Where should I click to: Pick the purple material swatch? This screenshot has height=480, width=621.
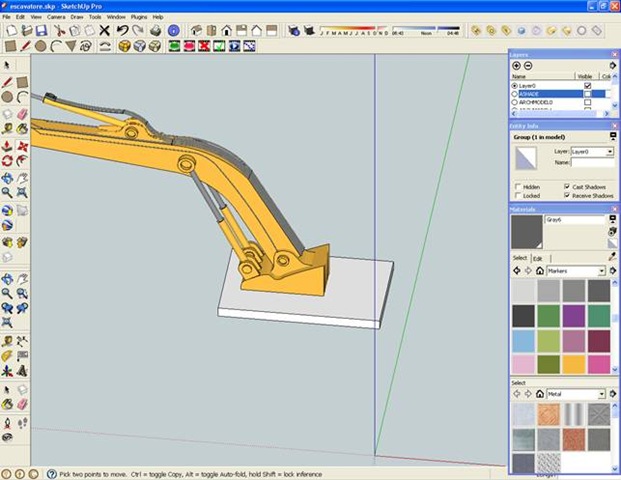coord(573,316)
